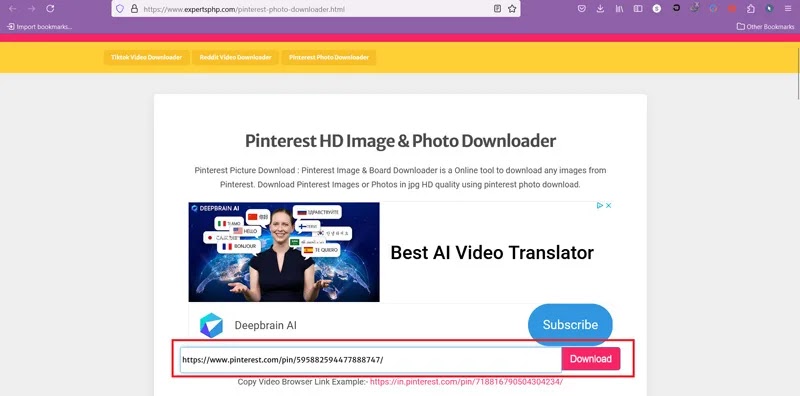Toggle reader view icon in address bar

coord(497,9)
